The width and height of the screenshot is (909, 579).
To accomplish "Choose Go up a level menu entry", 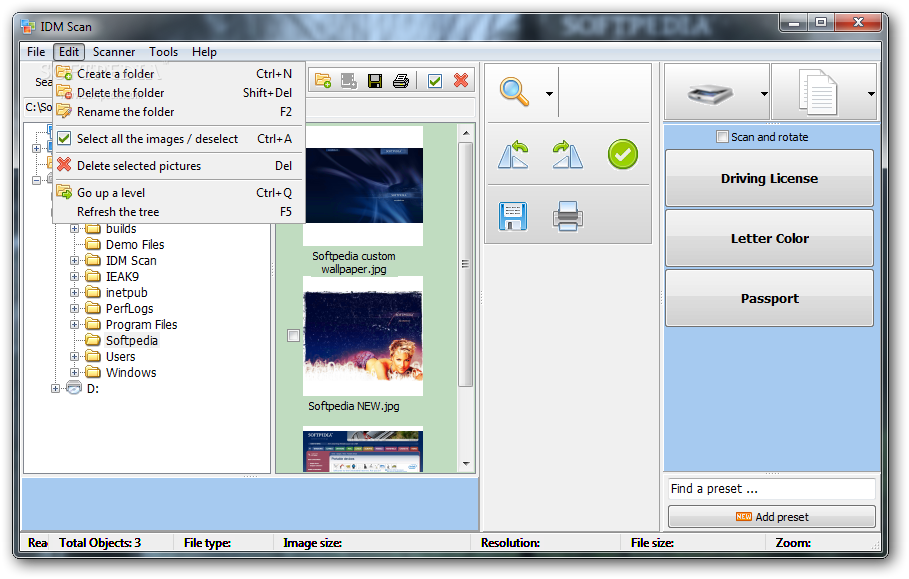I will pos(179,192).
